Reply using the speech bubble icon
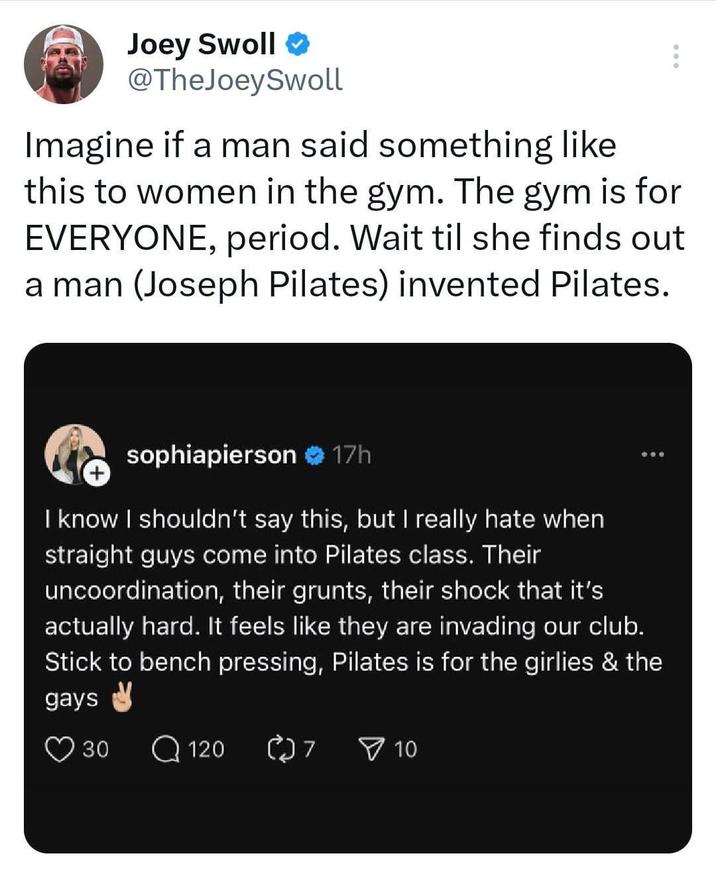716x876 pixels. point(167,748)
